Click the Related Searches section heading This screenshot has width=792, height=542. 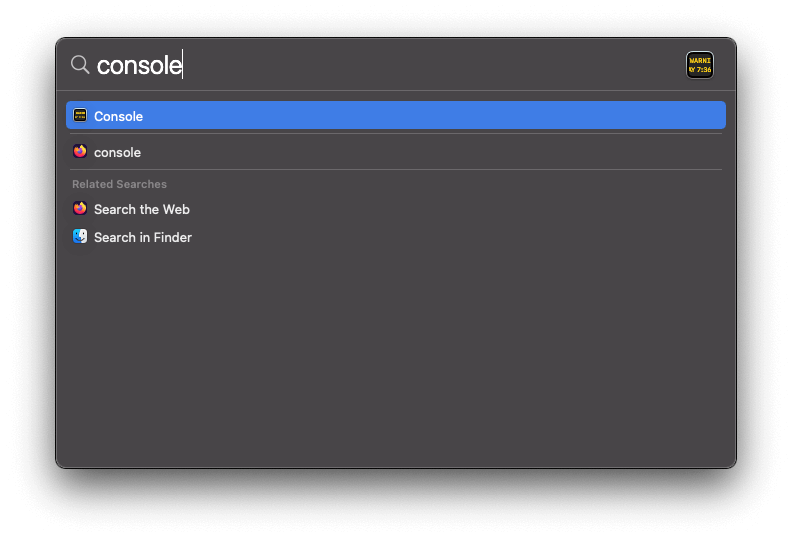[x=119, y=184]
